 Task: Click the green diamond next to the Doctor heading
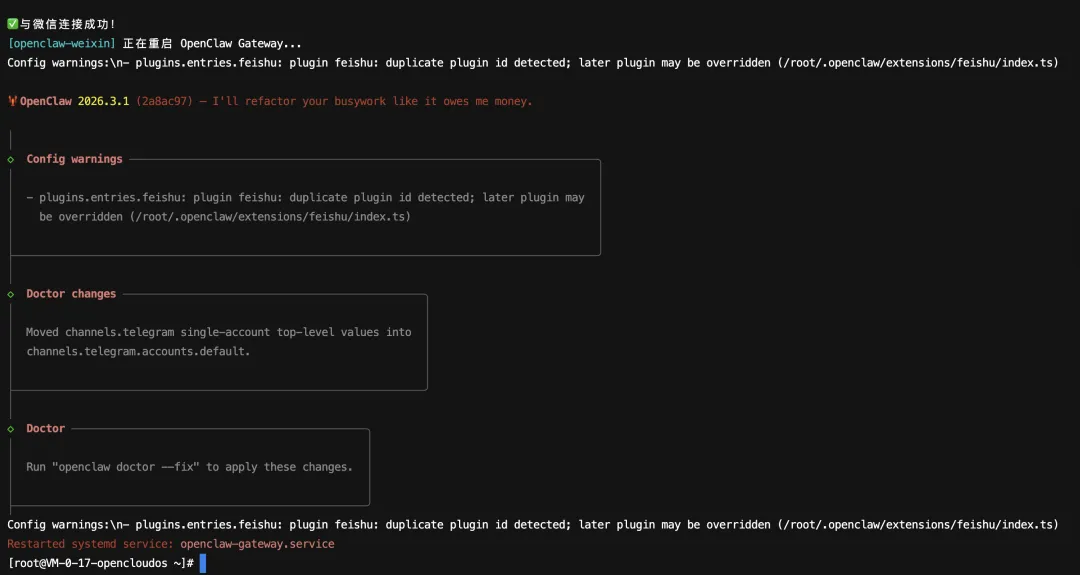10,428
